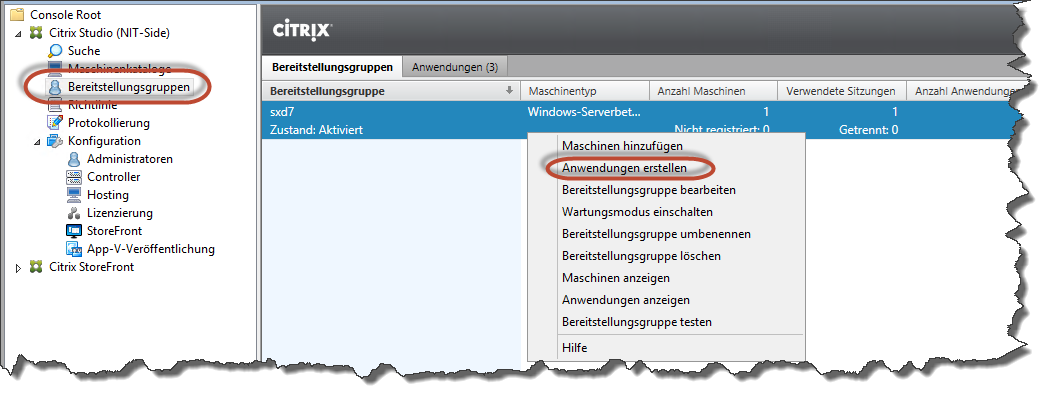Open Hilfe from the context menu
Viewport: 1053px width, 400px height.
[x=575, y=348]
